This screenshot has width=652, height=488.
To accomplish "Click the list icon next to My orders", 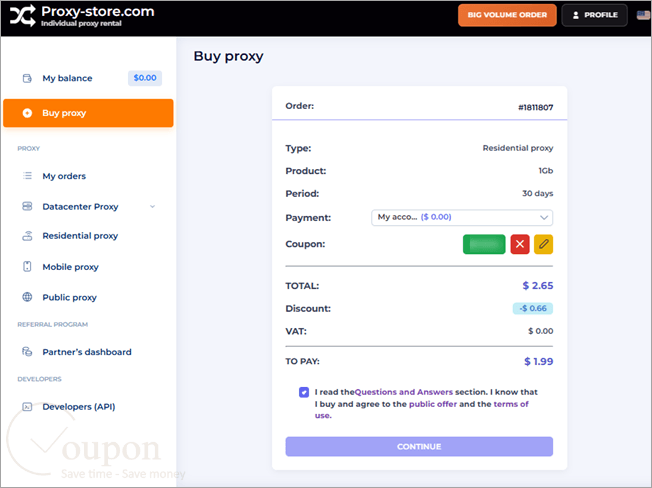I will (27, 176).
